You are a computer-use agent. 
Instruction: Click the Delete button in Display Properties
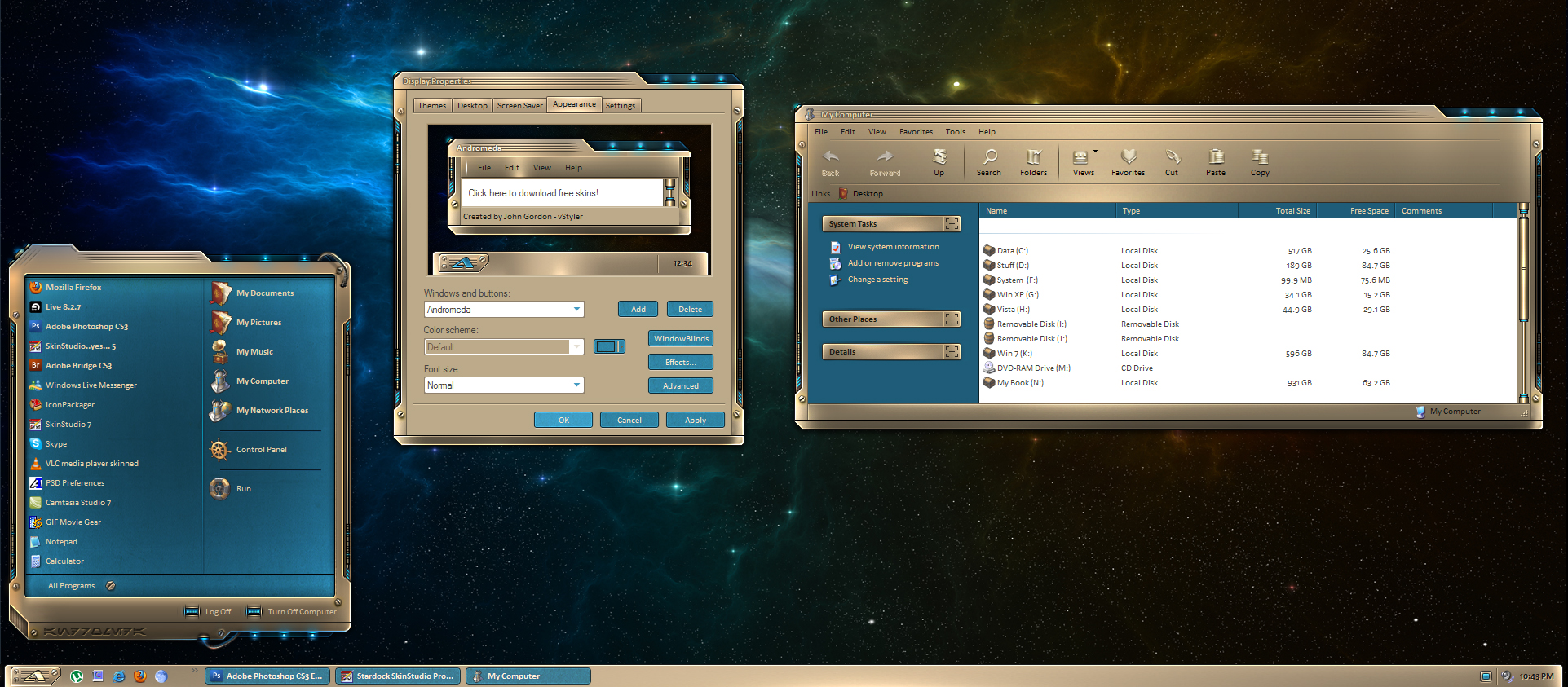tap(691, 309)
